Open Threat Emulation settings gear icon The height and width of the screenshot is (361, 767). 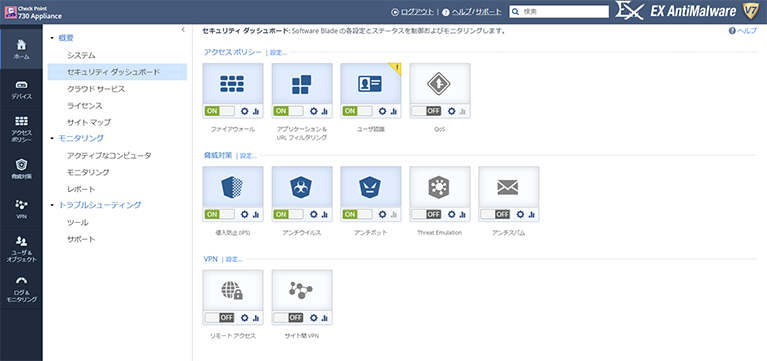coord(451,214)
